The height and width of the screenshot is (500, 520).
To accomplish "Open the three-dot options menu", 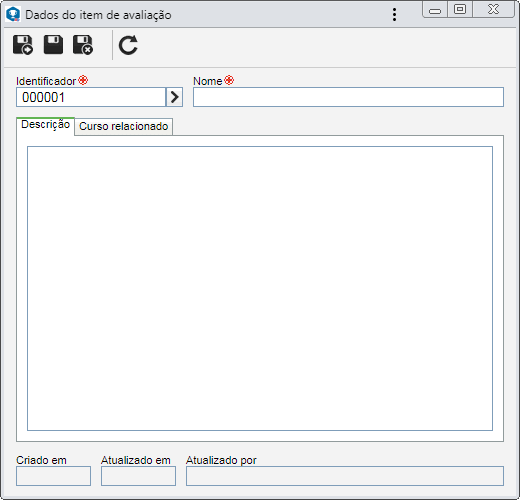I will tap(394, 15).
